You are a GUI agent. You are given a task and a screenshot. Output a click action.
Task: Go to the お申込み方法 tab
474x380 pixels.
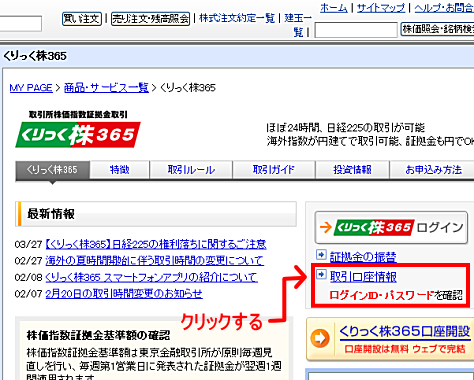click(433, 170)
